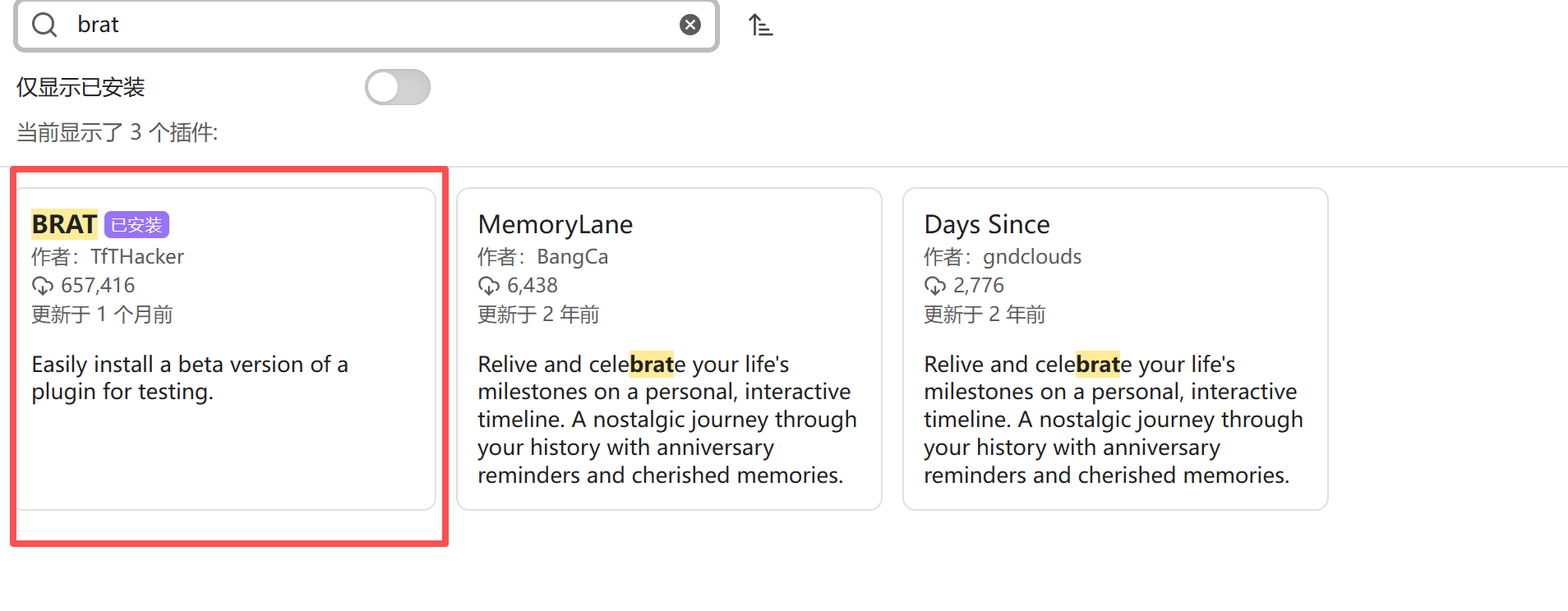
Task: Select the Days Since description text
Action: point(1113,420)
